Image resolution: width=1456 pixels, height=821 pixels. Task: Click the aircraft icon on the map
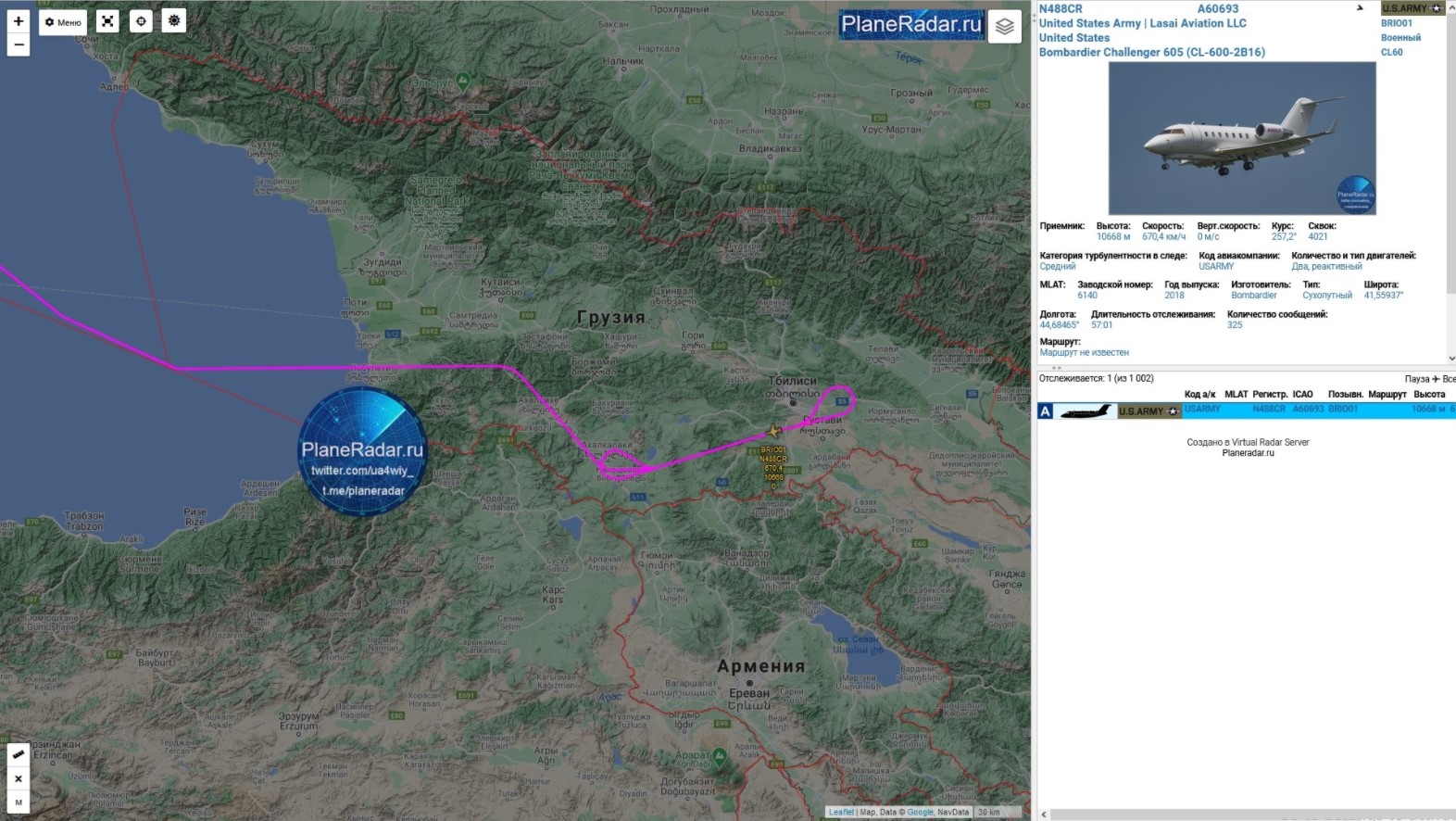[x=774, y=431]
